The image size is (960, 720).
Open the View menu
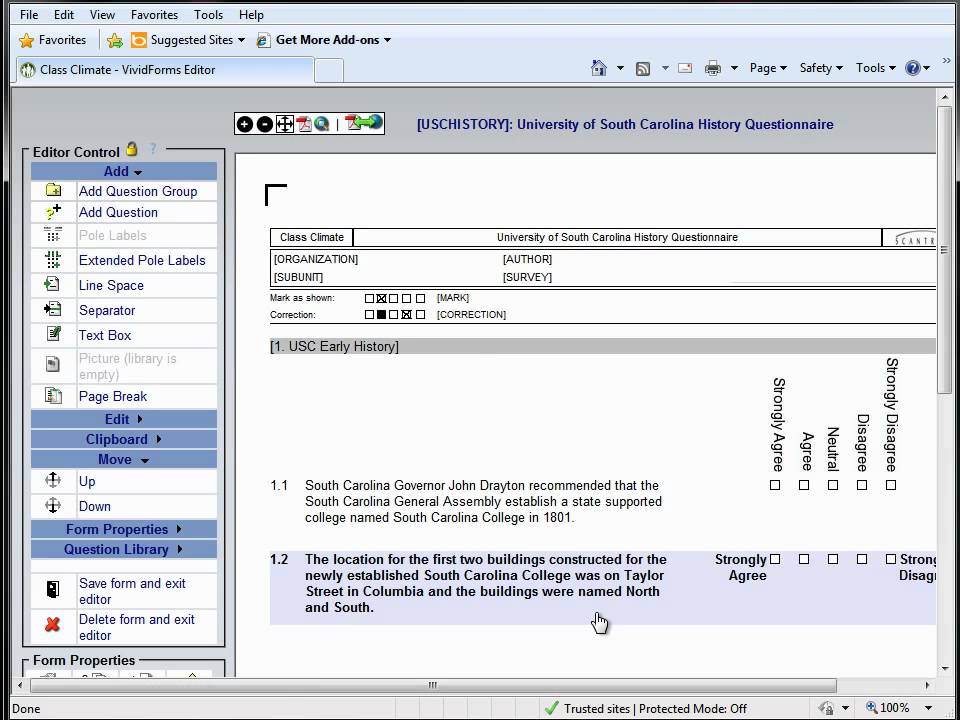102,15
